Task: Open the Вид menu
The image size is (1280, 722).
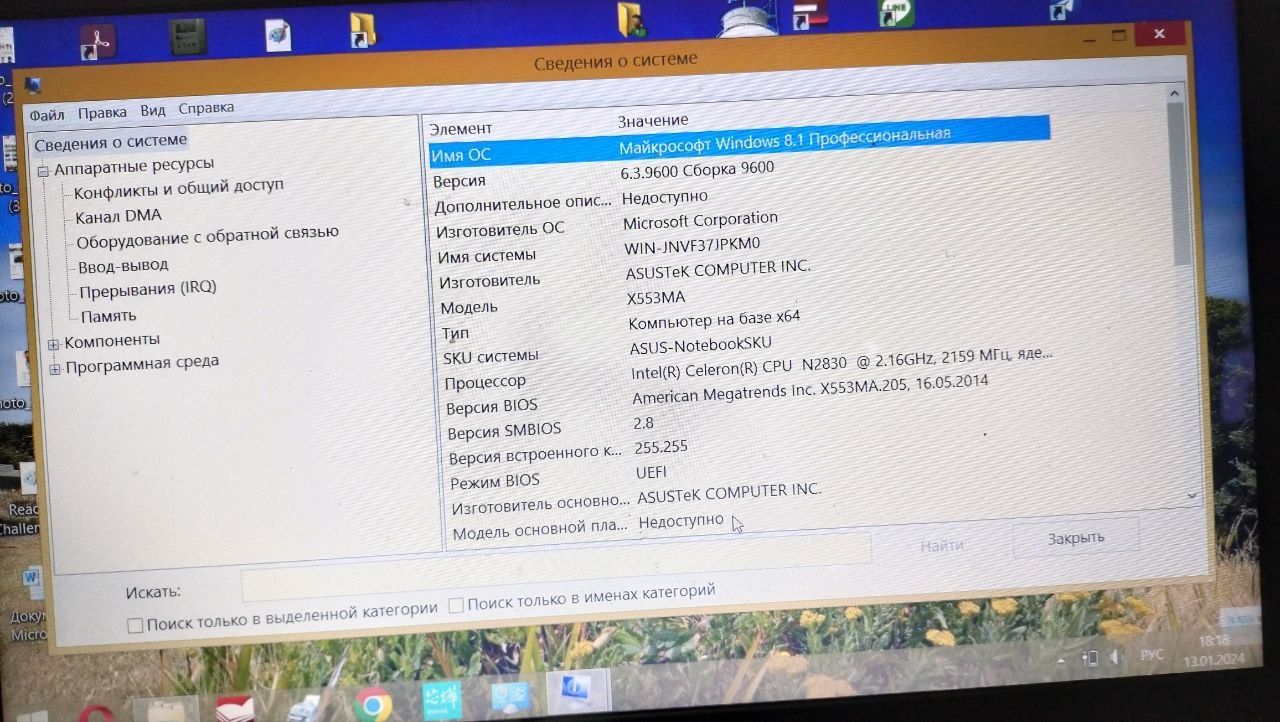Action: (x=152, y=111)
